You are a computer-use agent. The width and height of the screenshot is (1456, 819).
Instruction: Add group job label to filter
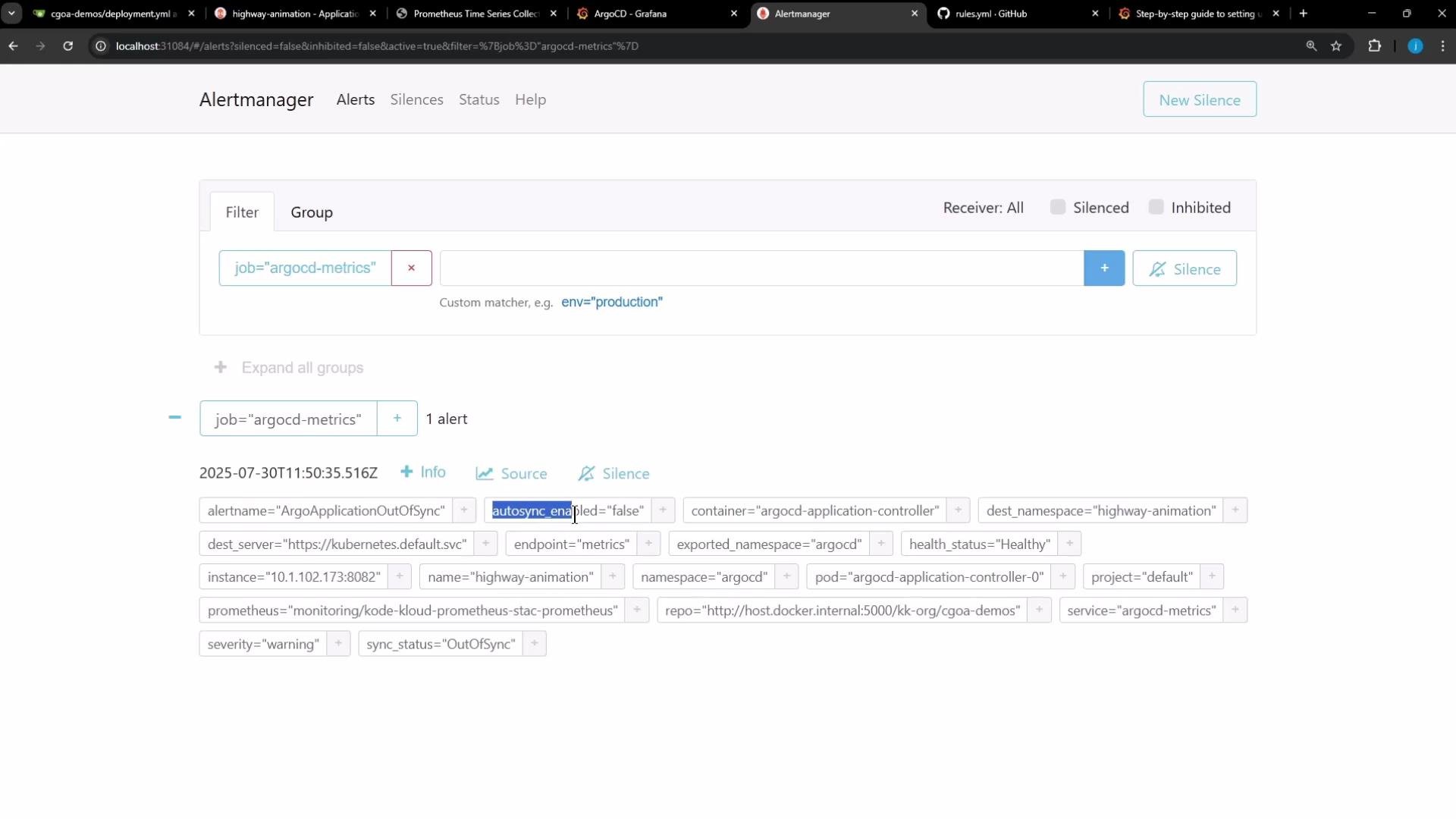click(397, 419)
